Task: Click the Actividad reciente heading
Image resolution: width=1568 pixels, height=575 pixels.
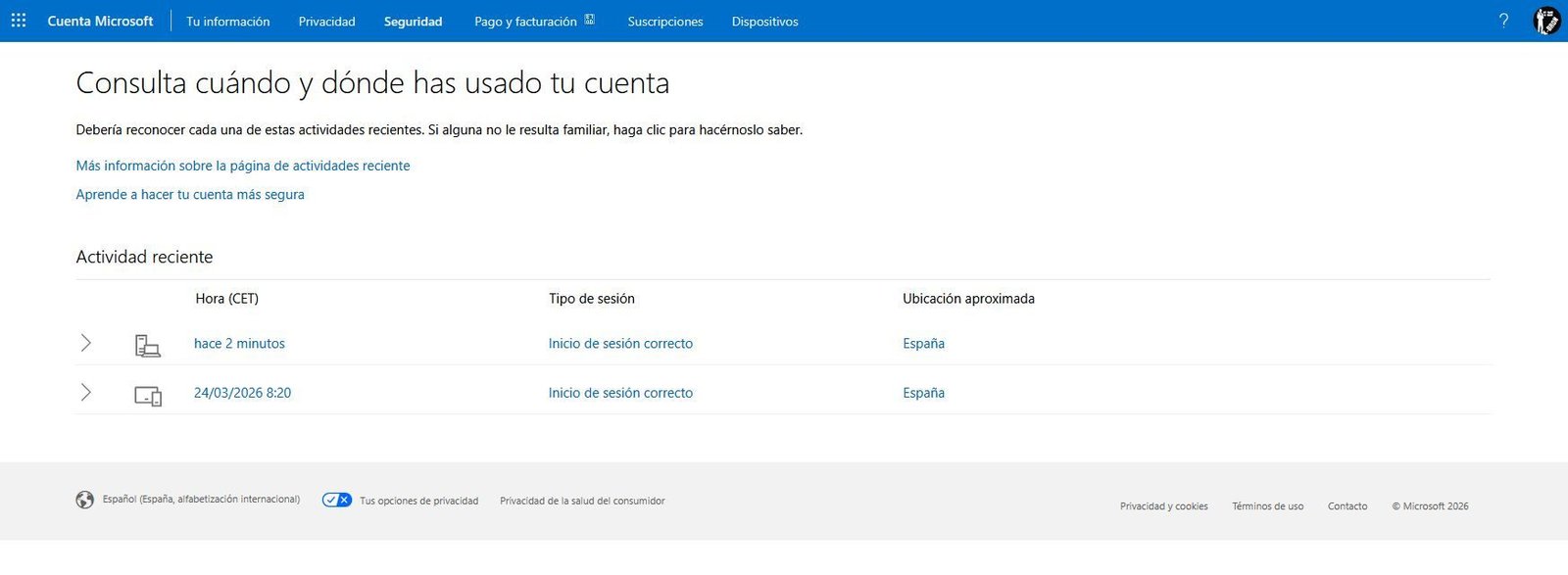Action: (144, 257)
